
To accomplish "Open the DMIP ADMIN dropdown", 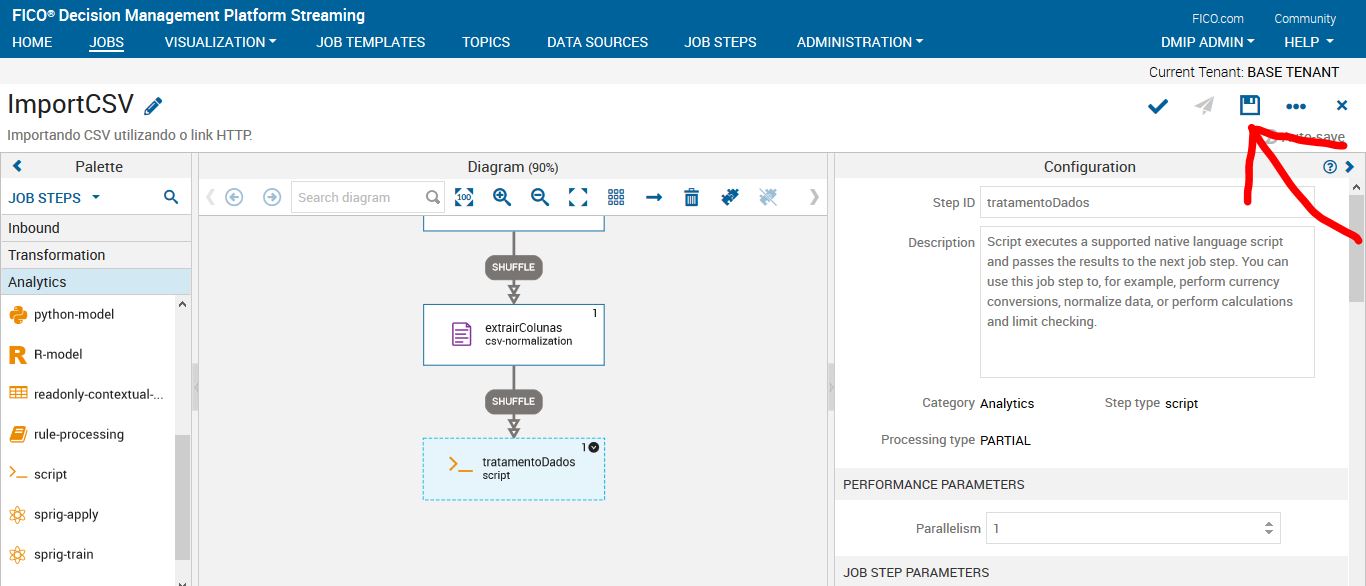I will (1207, 42).
